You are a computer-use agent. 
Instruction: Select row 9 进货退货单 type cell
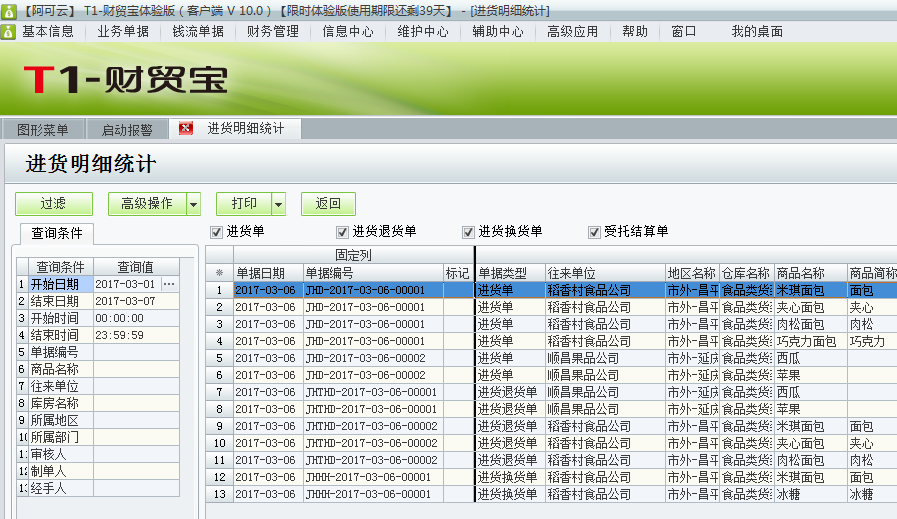pyautogui.click(x=510, y=426)
